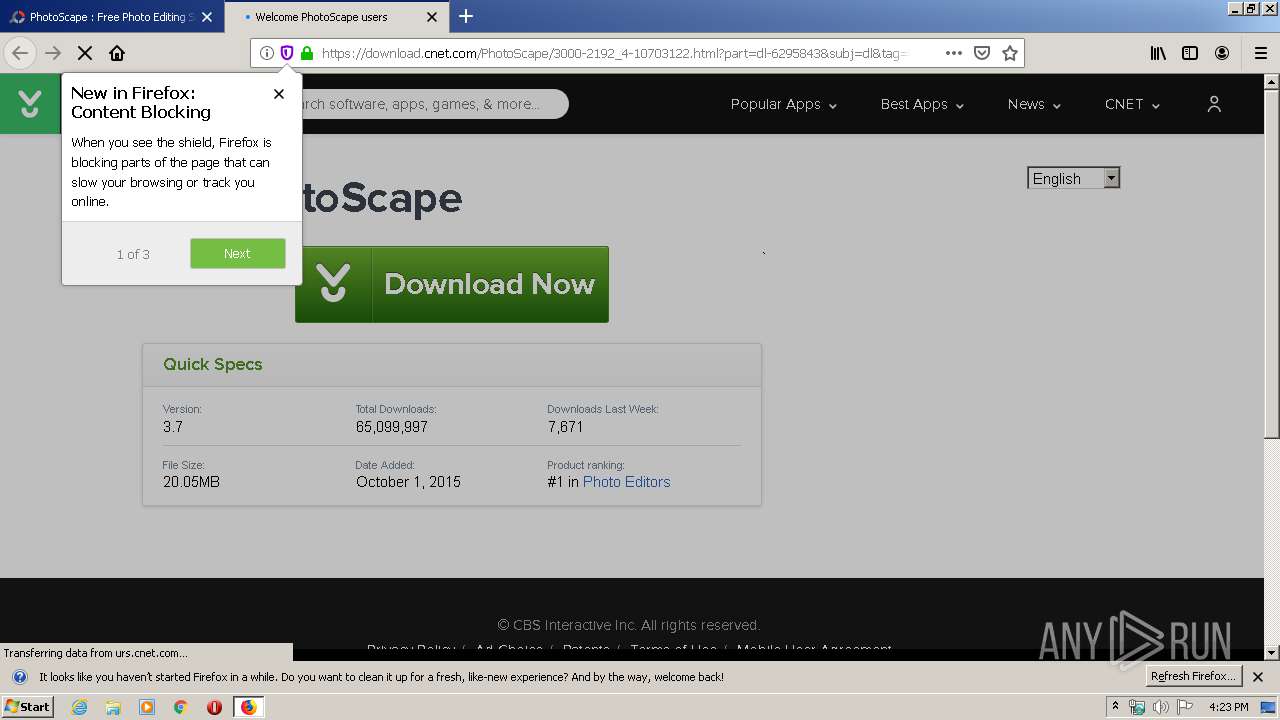1280x720 pixels.
Task: Click file size value 20.05MB
Action: pos(191,482)
